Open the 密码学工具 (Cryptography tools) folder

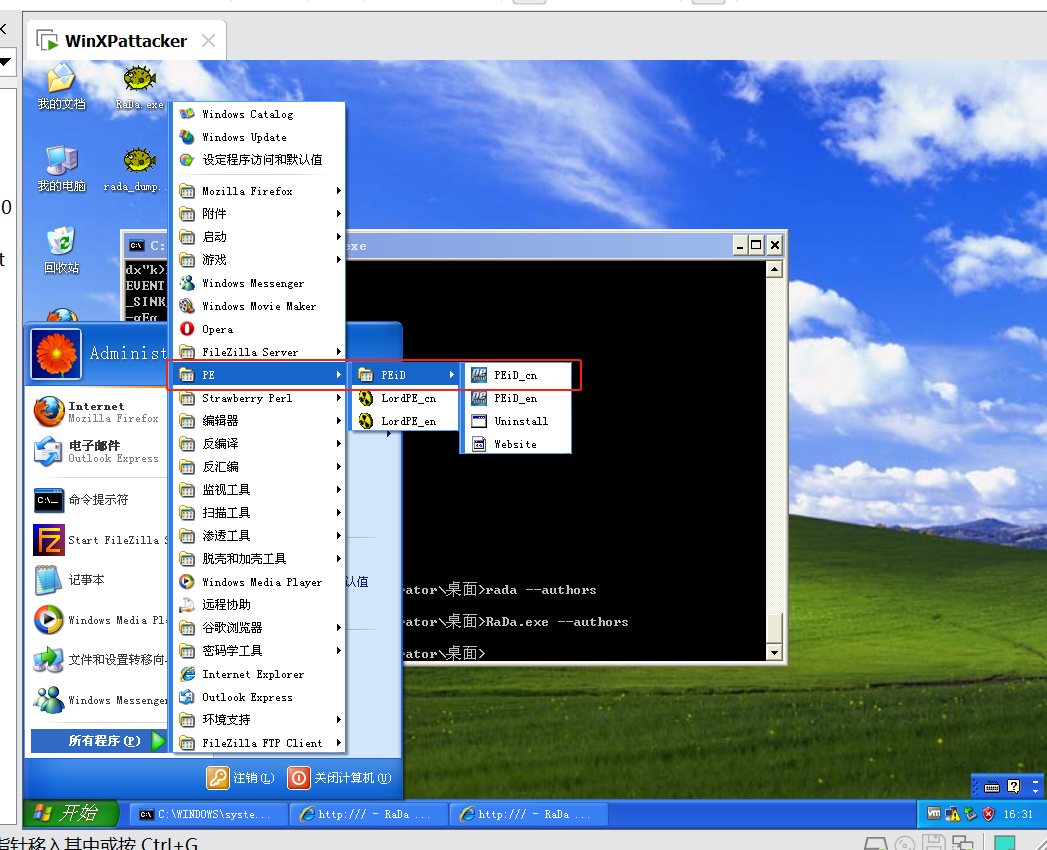[x=259, y=651]
